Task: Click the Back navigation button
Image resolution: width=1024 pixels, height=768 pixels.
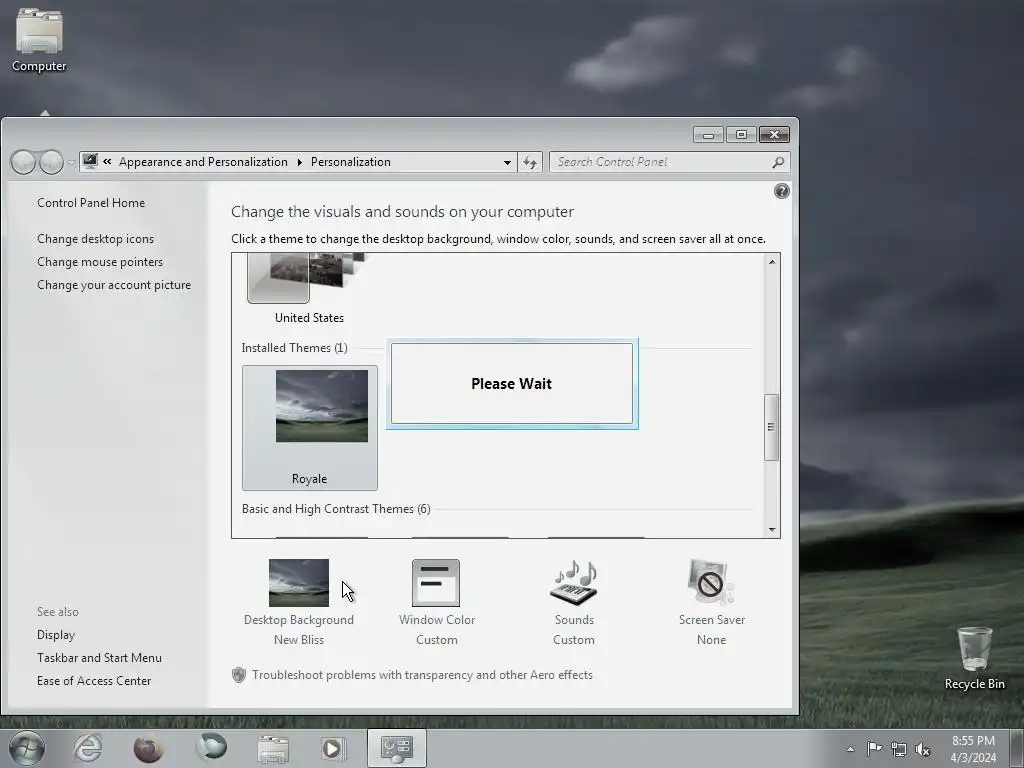Action: (x=23, y=162)
